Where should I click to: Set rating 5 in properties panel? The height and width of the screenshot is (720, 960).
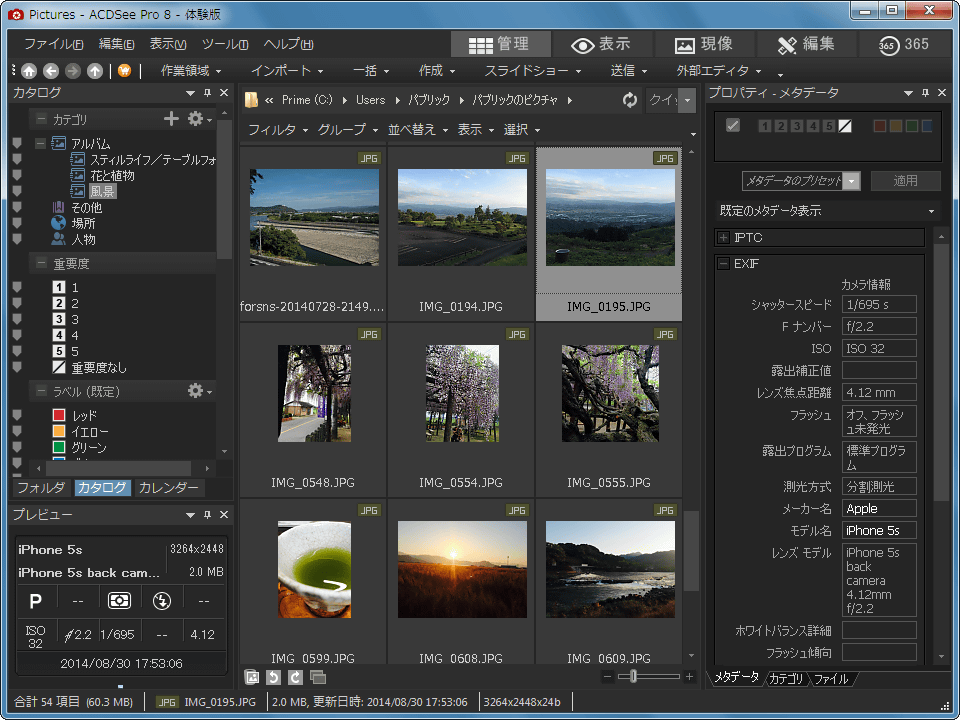pyautogui.click(x=829, y=126)
